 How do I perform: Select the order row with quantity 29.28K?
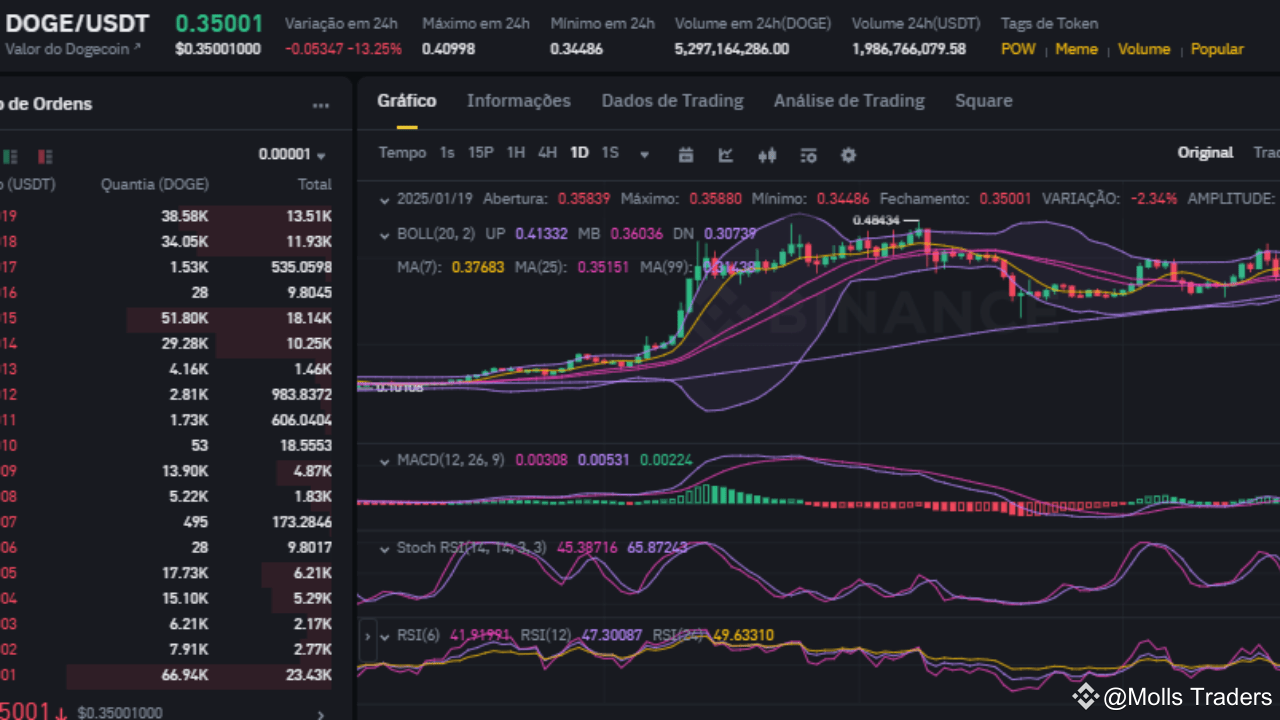(166, 344)
